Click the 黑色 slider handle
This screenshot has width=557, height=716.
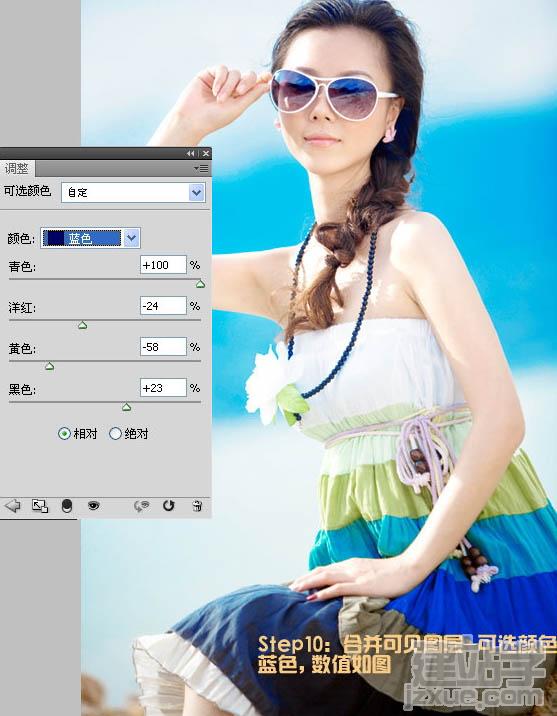click(x=126, y=407)
